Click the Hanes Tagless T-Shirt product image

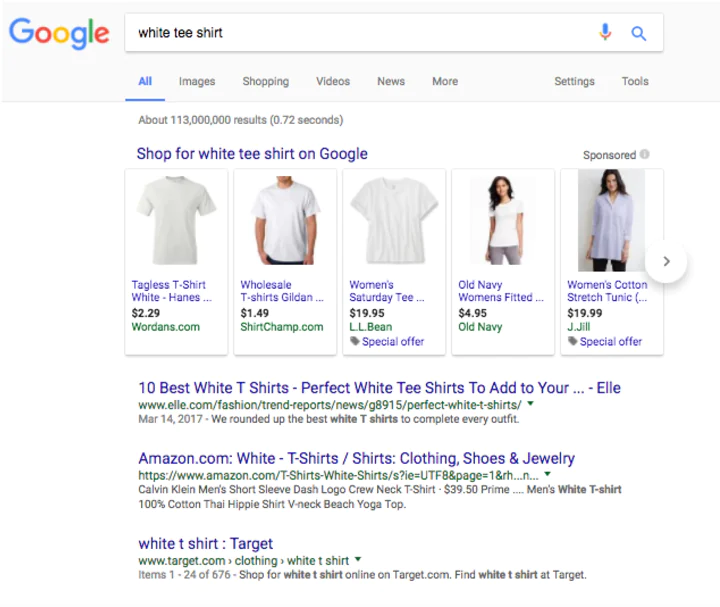[x=176, y=222]
